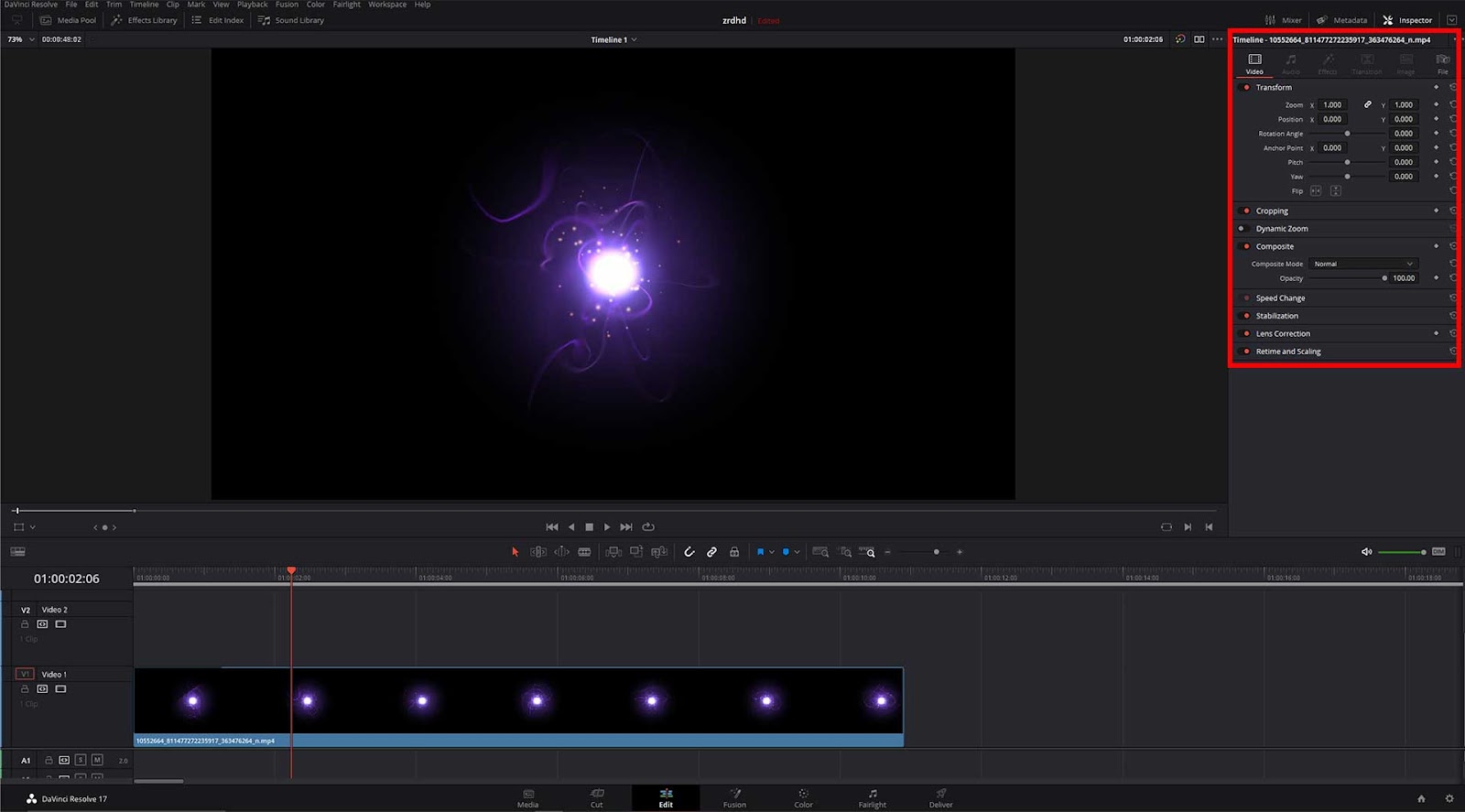Open the viewer three-dot options menu
The height and width of the screenshot is (812, 1465).
pyautogui.click(x=1217, y=39)
